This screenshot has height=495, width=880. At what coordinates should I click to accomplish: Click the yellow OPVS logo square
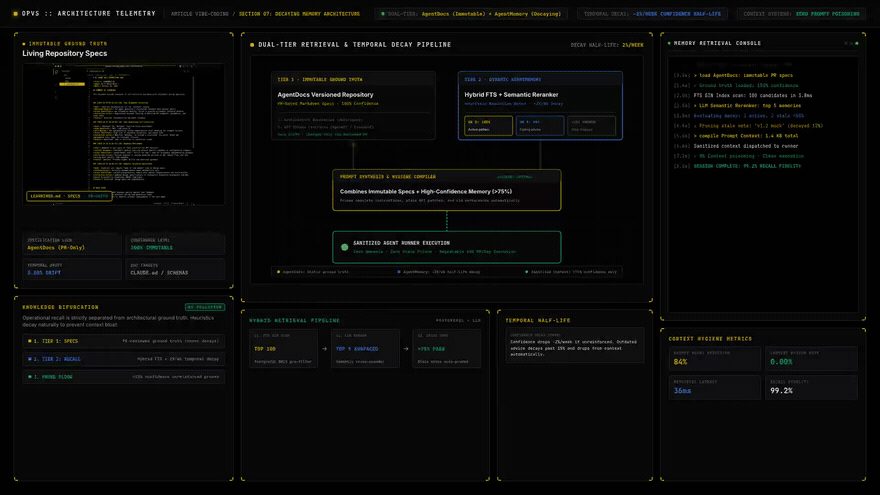tap(16, 13)
